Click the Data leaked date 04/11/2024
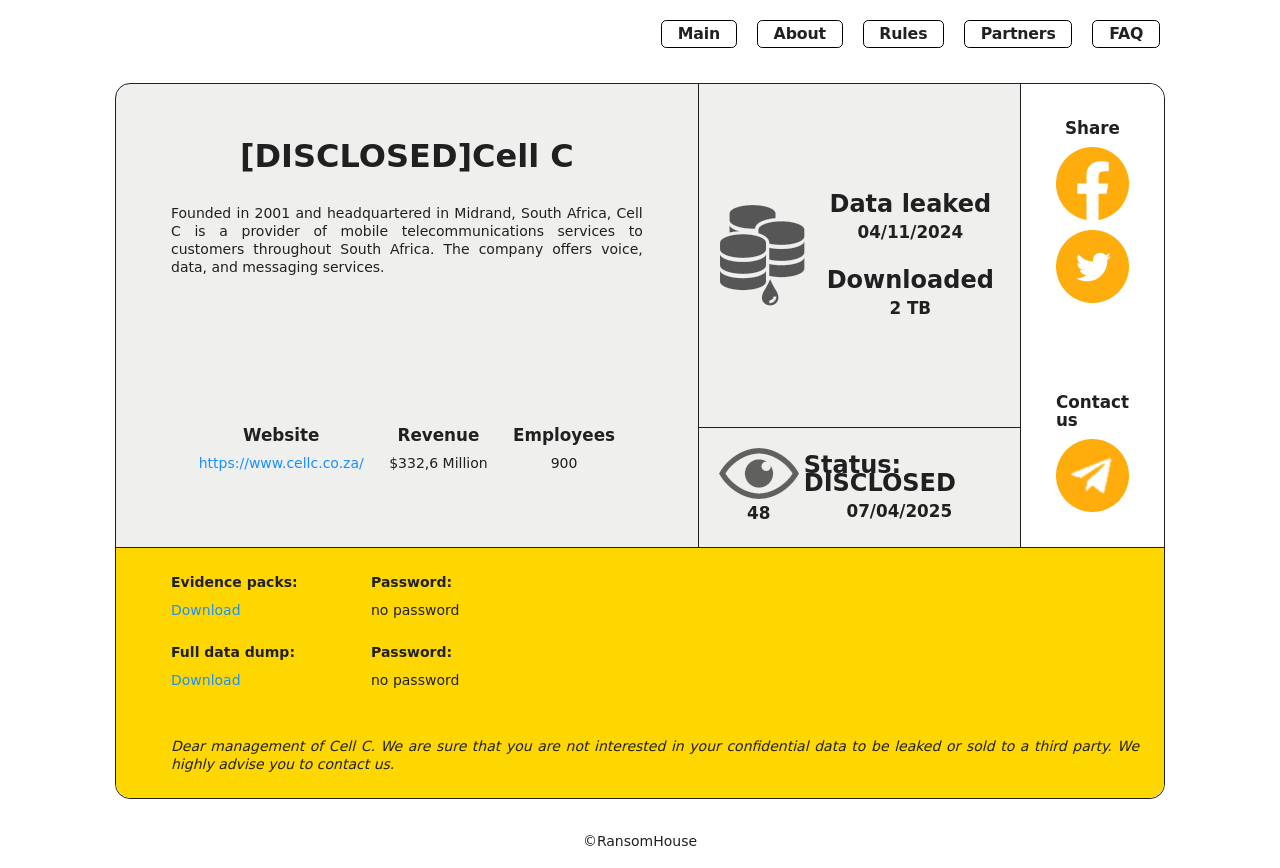The height and width of the screenshot is (868, 1280). coord(910,232)
